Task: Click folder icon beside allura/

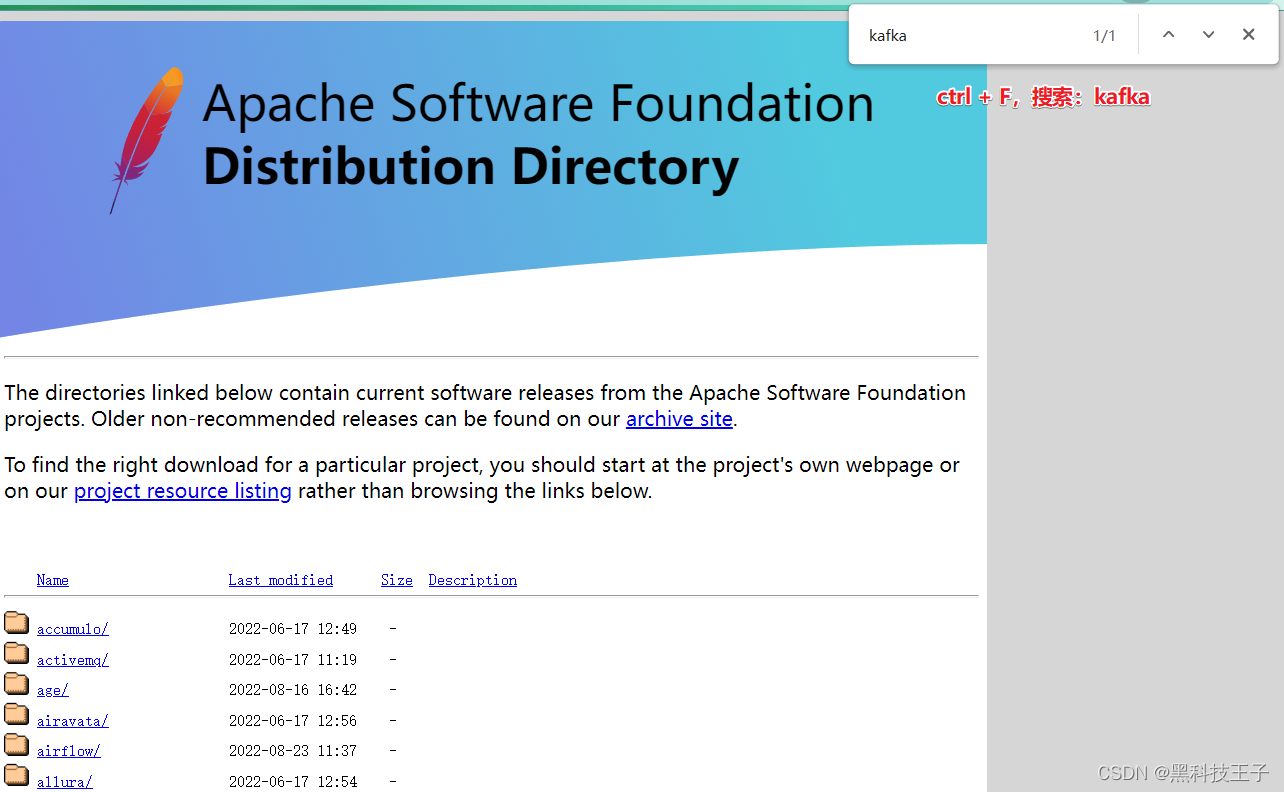Action: click(x=16, y=776)
